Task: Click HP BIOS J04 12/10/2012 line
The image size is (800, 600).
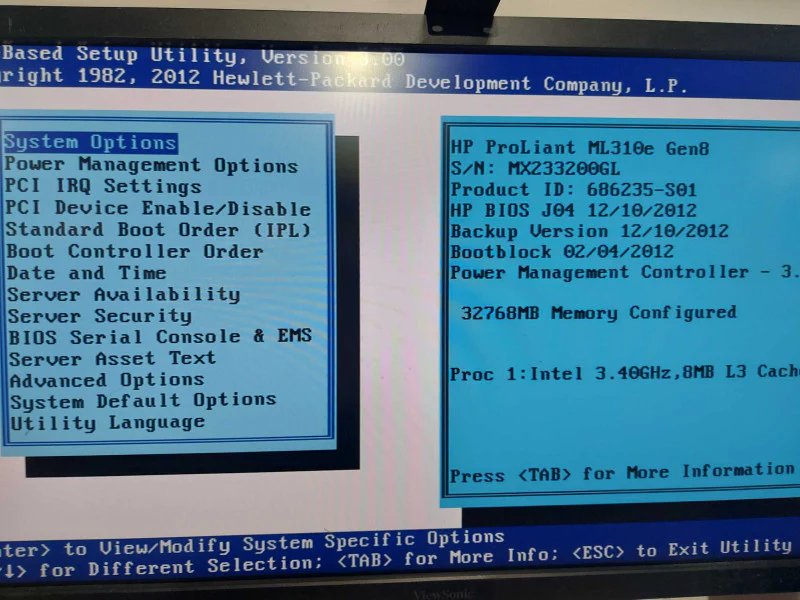Action: (x=573, y=210)
